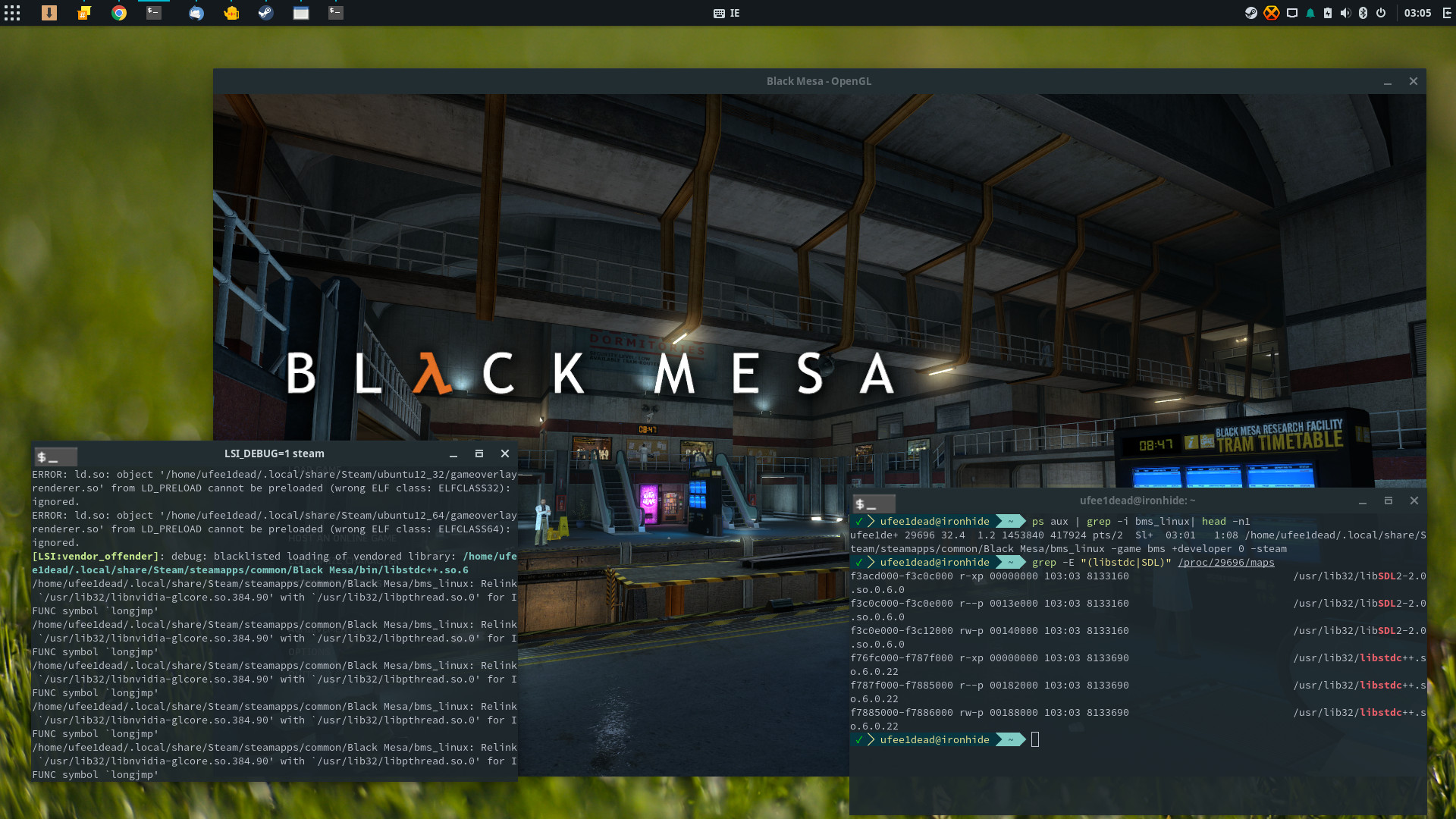Maximize the LSI_DEBUG=1 steam terminal

coord(479,453)
